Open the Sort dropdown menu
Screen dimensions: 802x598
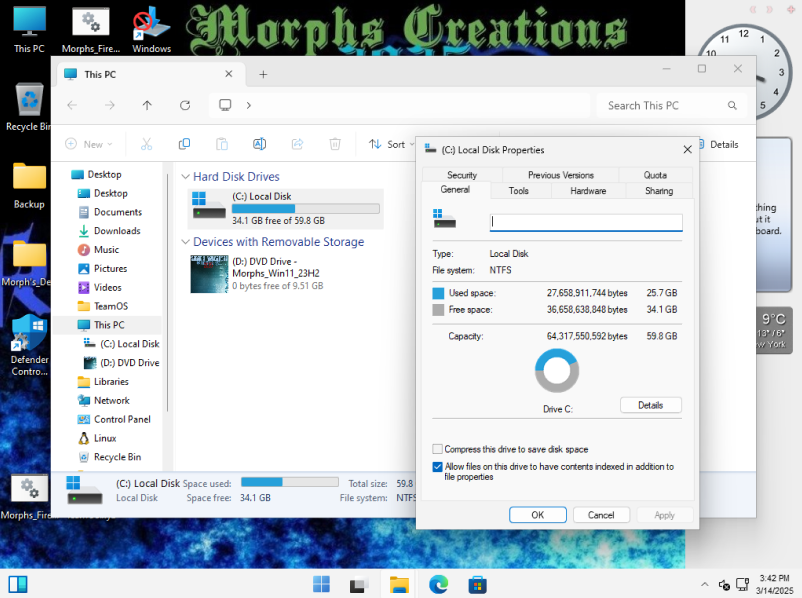391,144
